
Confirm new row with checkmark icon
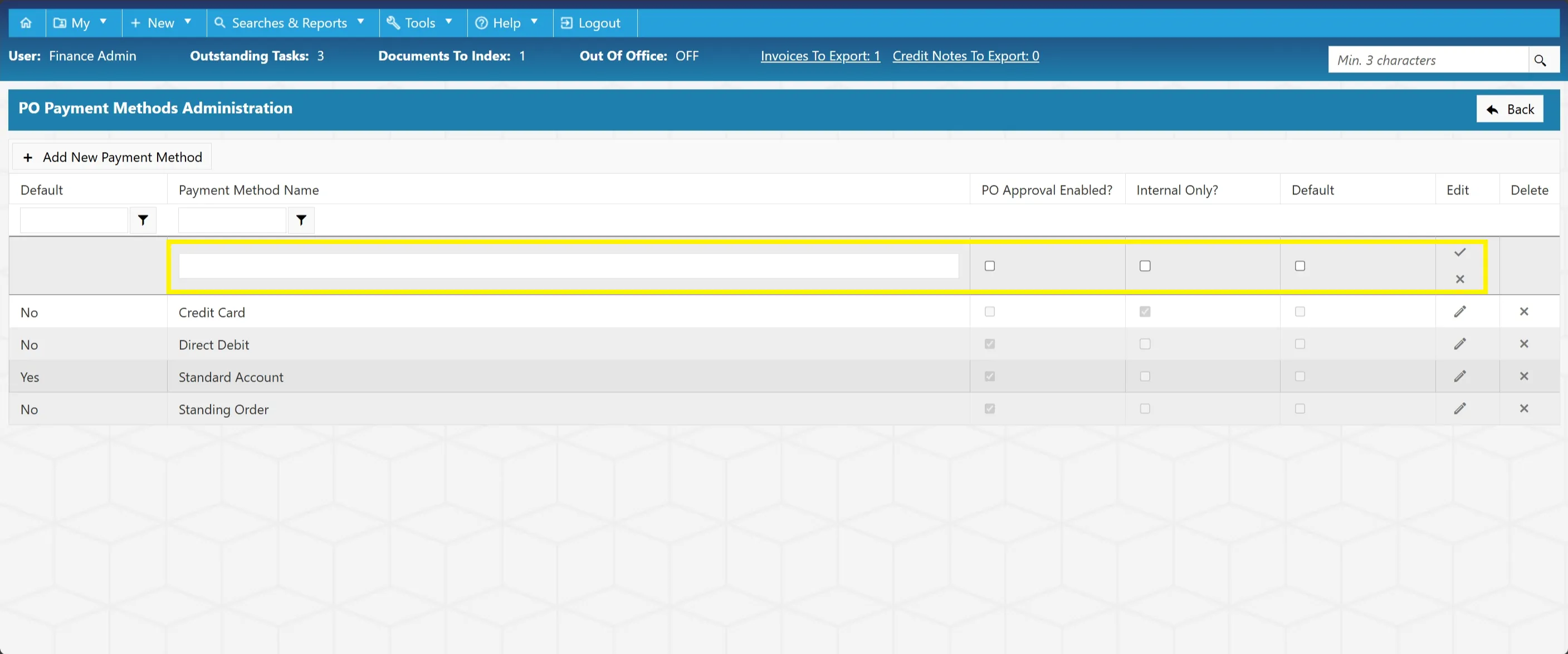click(x=1459, y=252)
